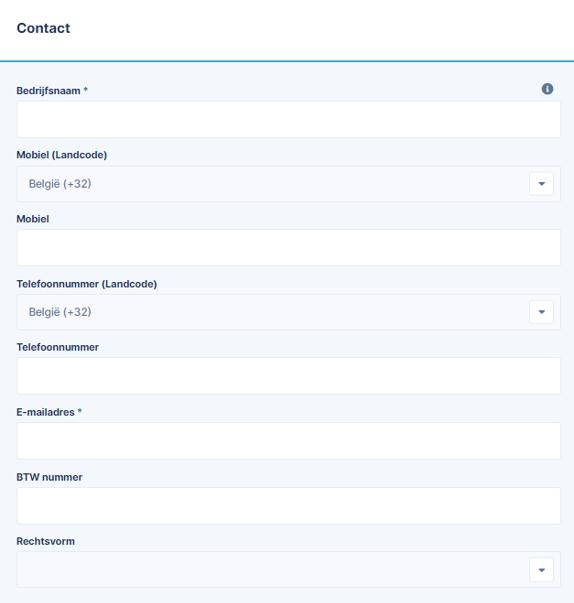Viewport: 574px width, 603px height.
Task: Click the info icon beside Bedrijfsnaam
Action: tap(547, 89)
